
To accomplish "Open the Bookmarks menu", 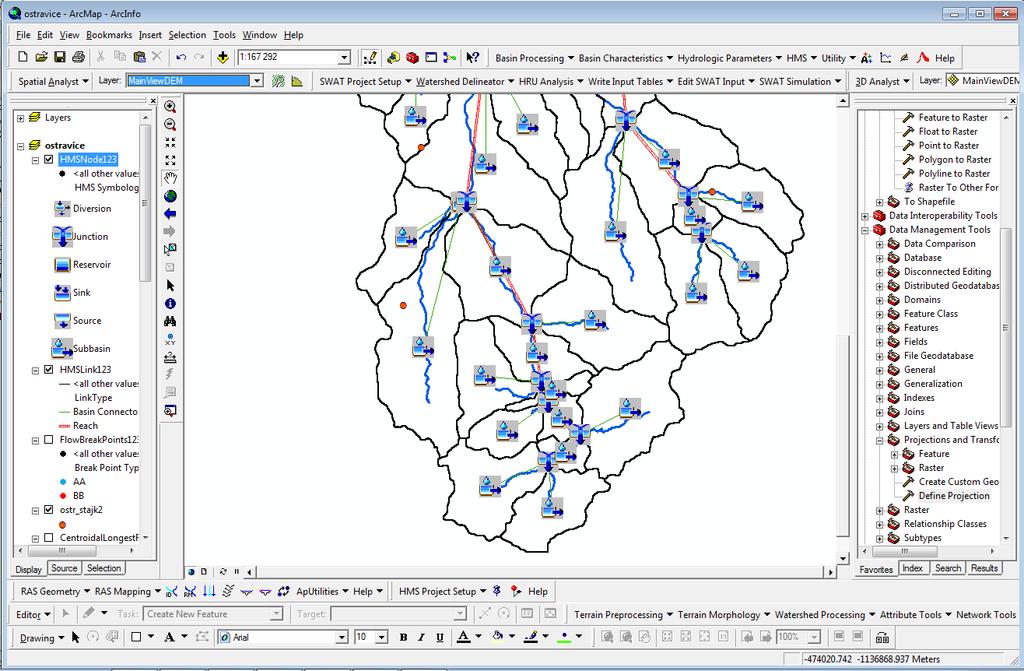I will coord(109,35).
